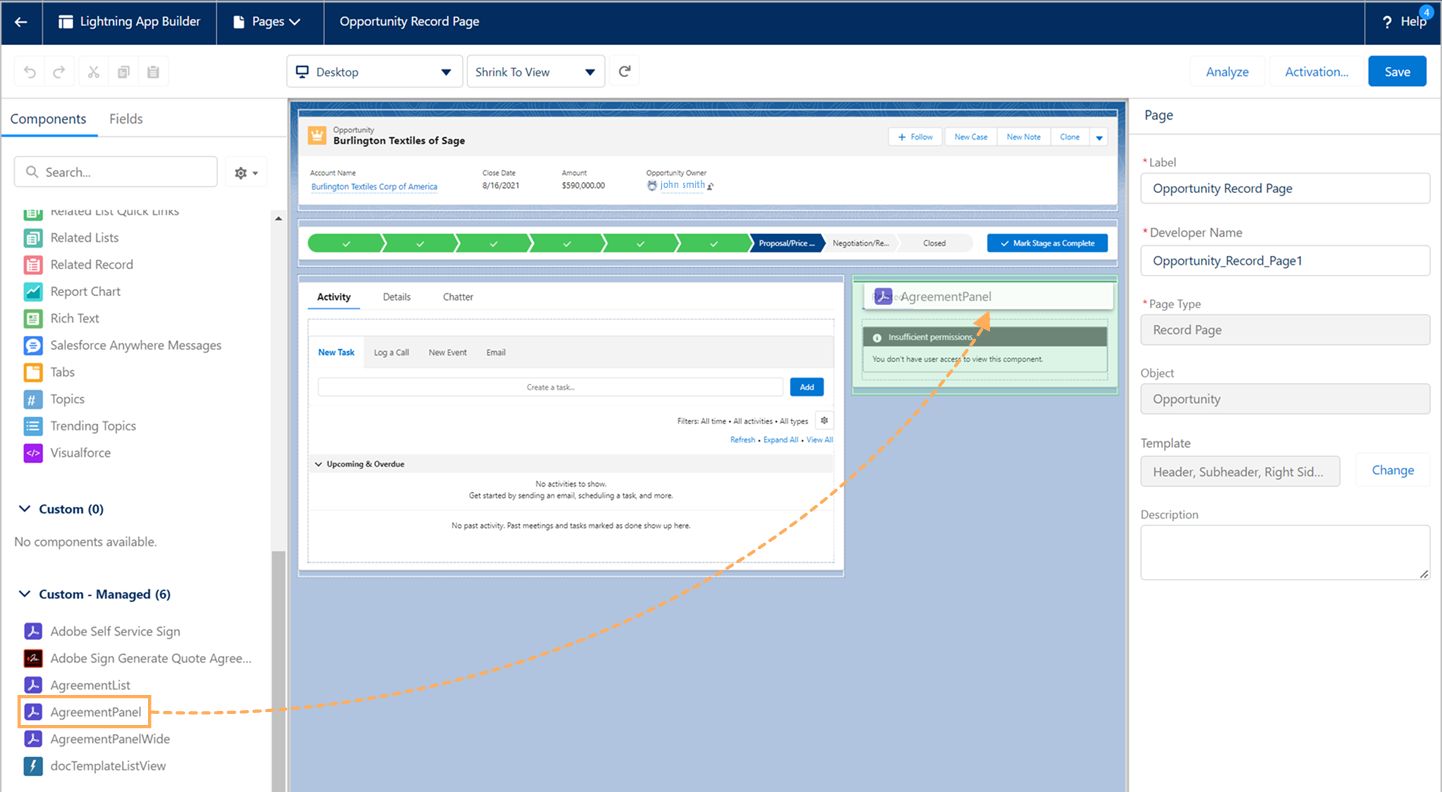Click the components Search field
This screenshot has width=1442, height=792.
coord(116,172)
